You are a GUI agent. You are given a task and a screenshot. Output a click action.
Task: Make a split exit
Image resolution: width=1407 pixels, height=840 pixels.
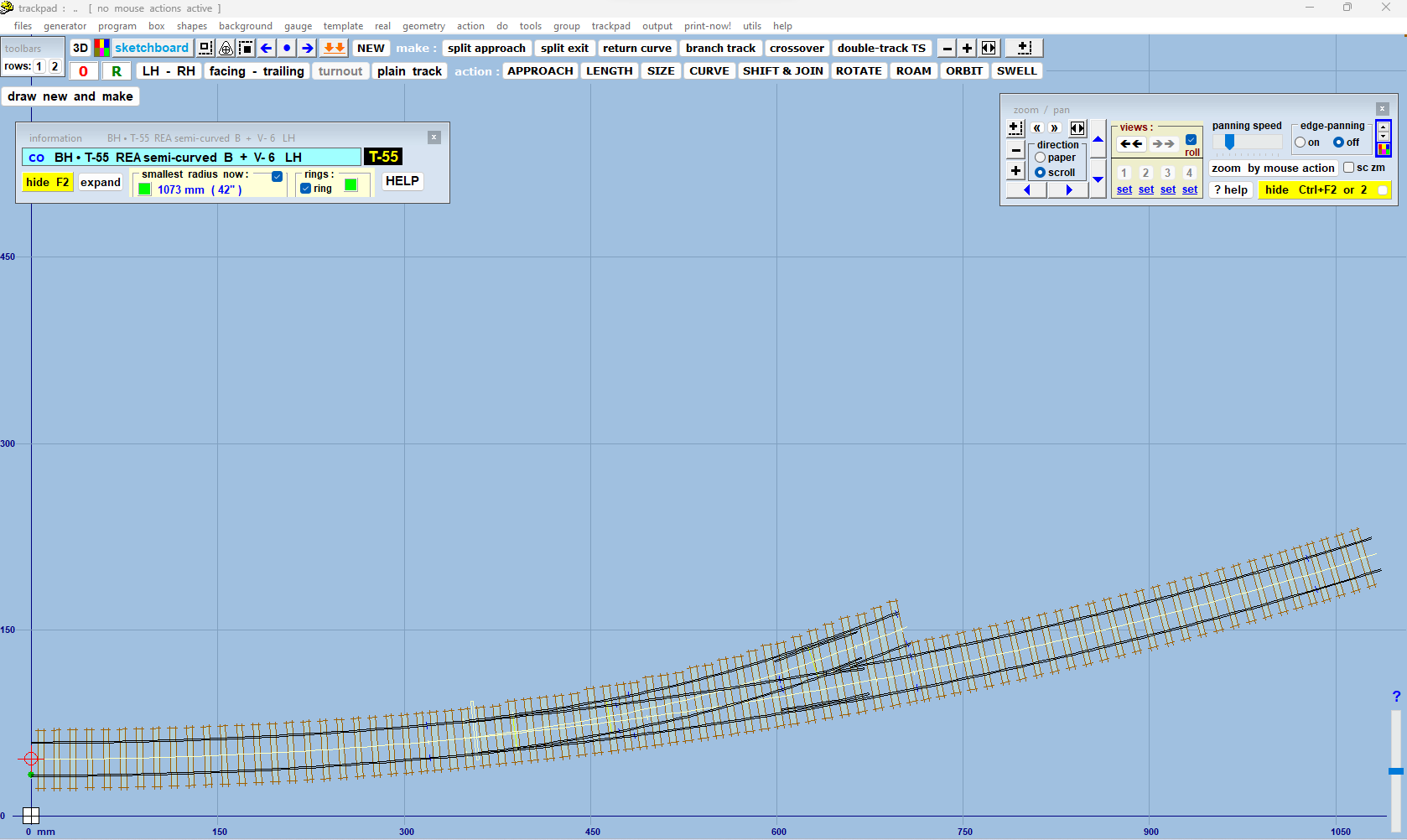pyautogui.click(x=564, y=48)
